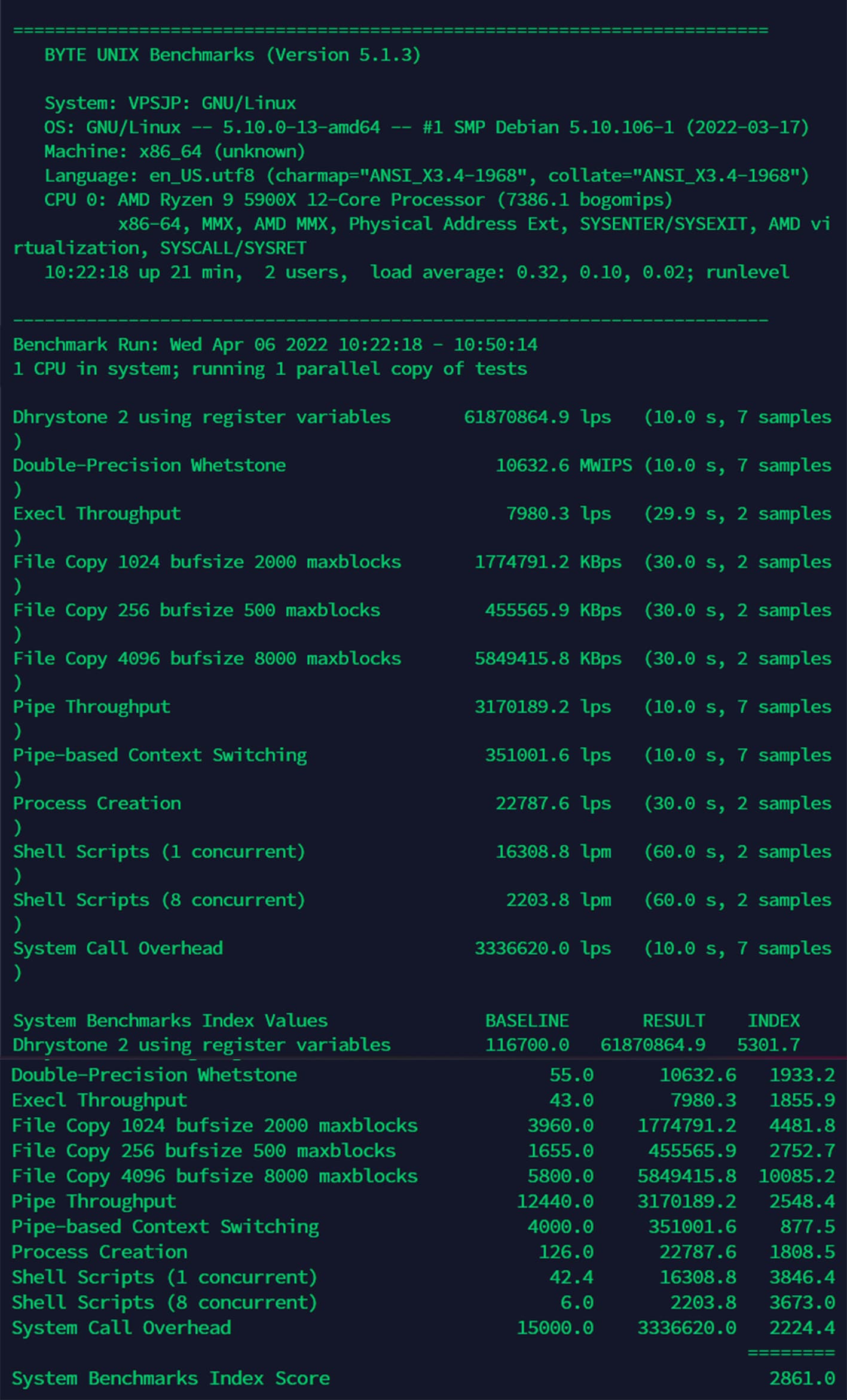Click the 10632.6 MWIPS Whetstone value
Image resolution: width=847 pixels, height=1400 pixels.
click(532, 466)
